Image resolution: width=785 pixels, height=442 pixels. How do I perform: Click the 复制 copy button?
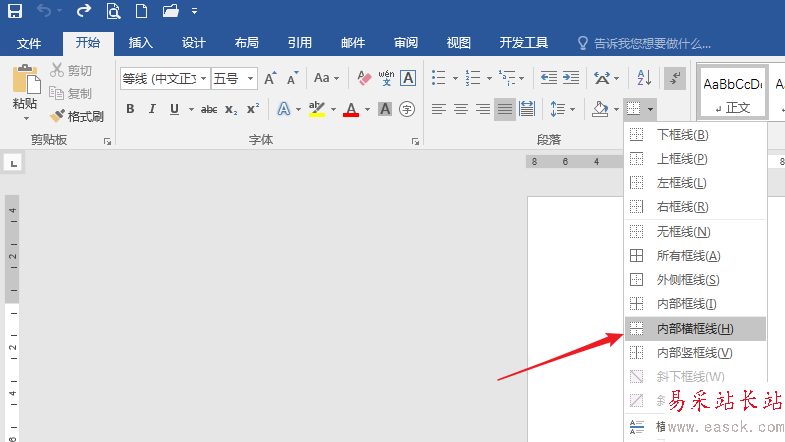point(71,93)
